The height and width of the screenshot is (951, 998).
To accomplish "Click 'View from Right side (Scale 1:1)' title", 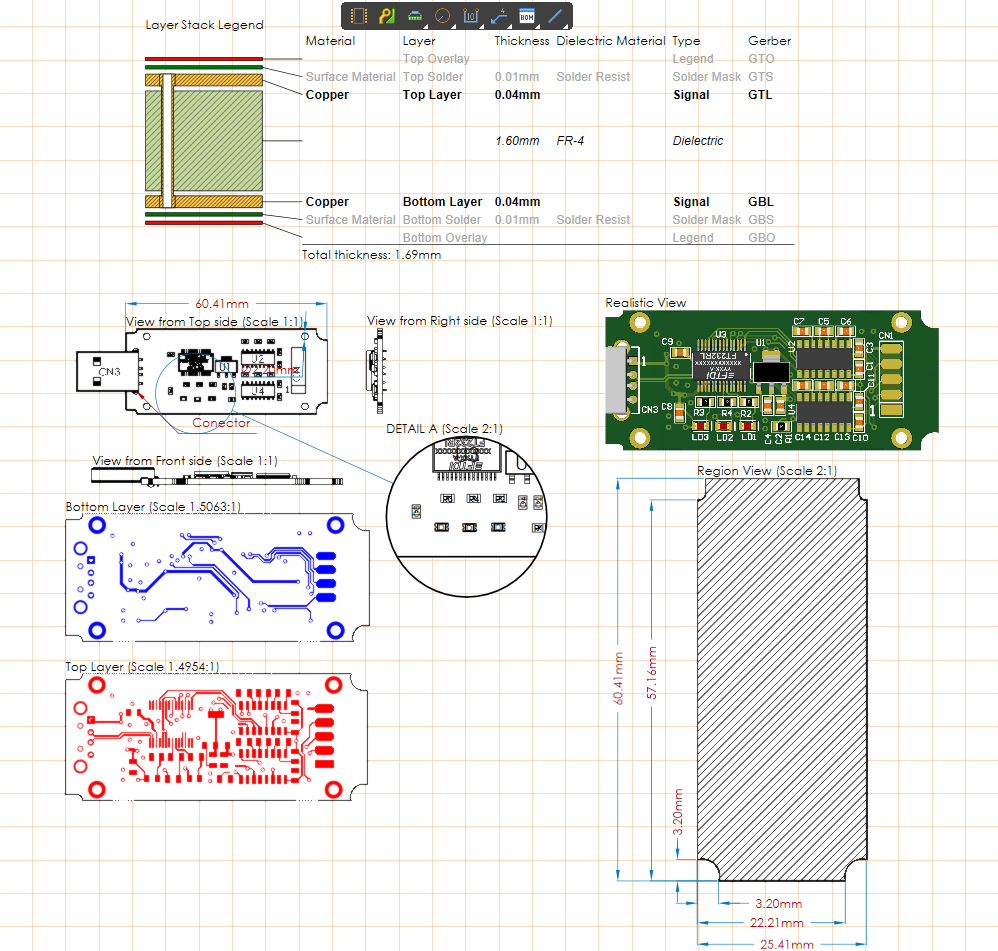I will pos(460,321).
